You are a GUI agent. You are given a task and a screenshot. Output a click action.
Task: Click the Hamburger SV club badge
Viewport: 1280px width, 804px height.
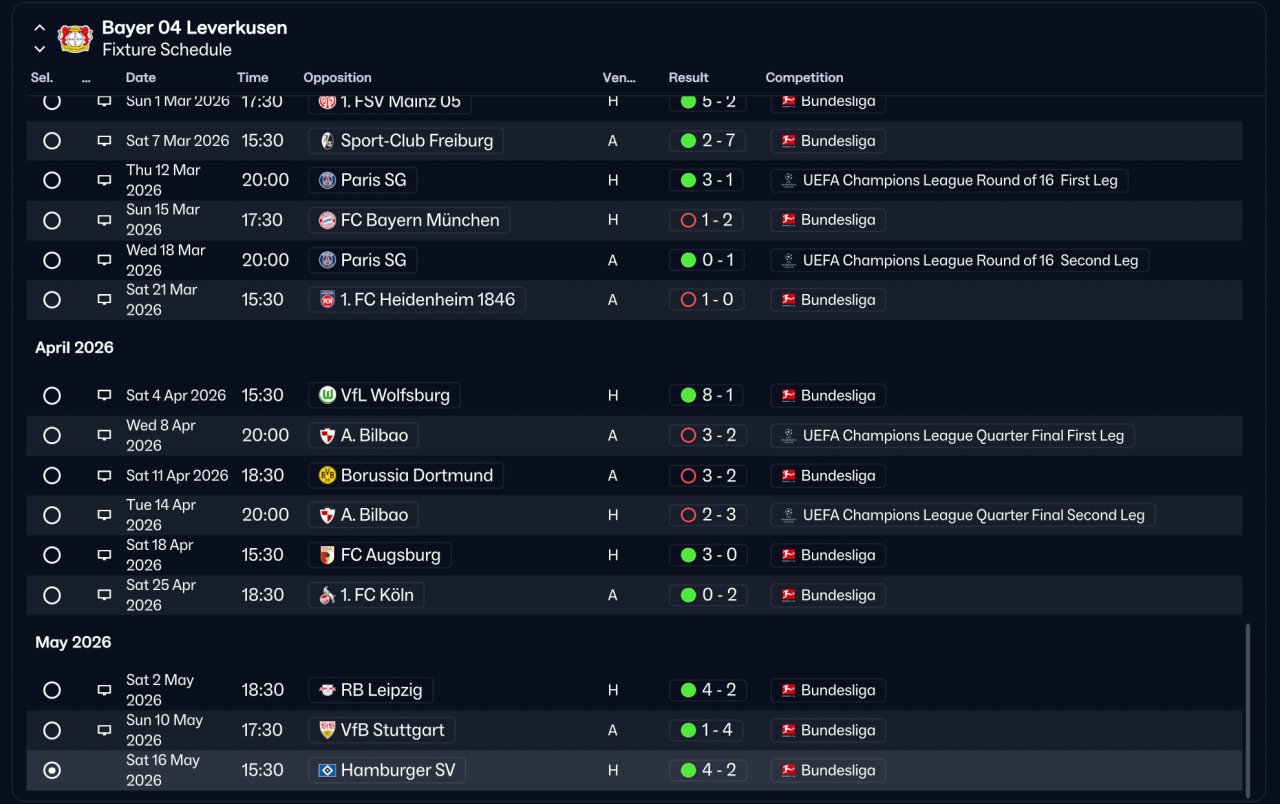click(x=327, y=770)
